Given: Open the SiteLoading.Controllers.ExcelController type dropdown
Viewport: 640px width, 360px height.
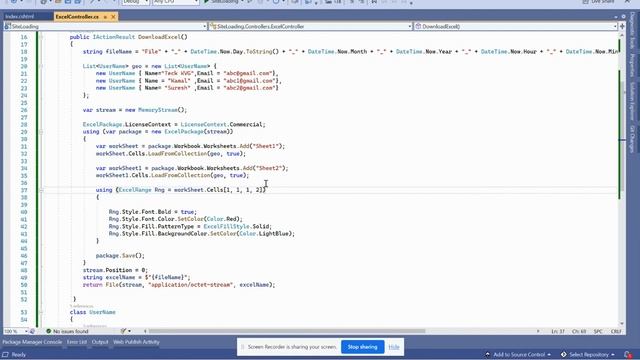Looking at the screenshot, I should coord(311,27).
